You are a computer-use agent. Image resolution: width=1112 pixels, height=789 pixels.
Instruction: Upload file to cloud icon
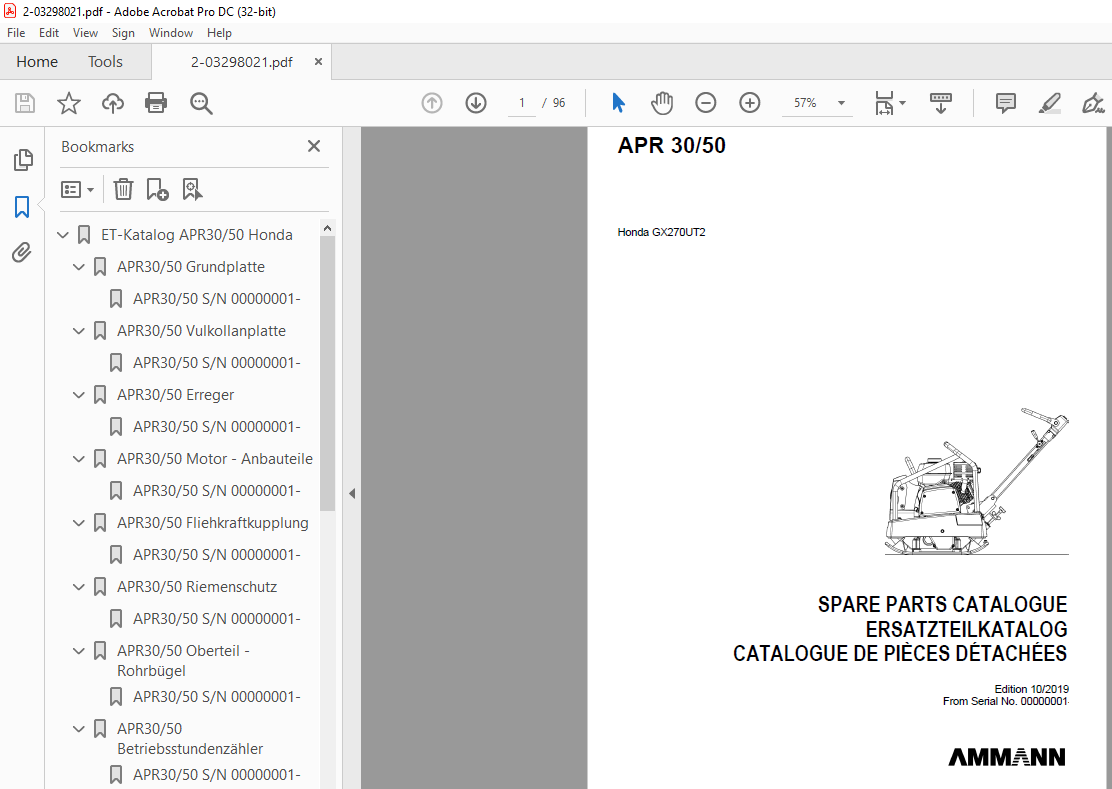pos(113,103)
